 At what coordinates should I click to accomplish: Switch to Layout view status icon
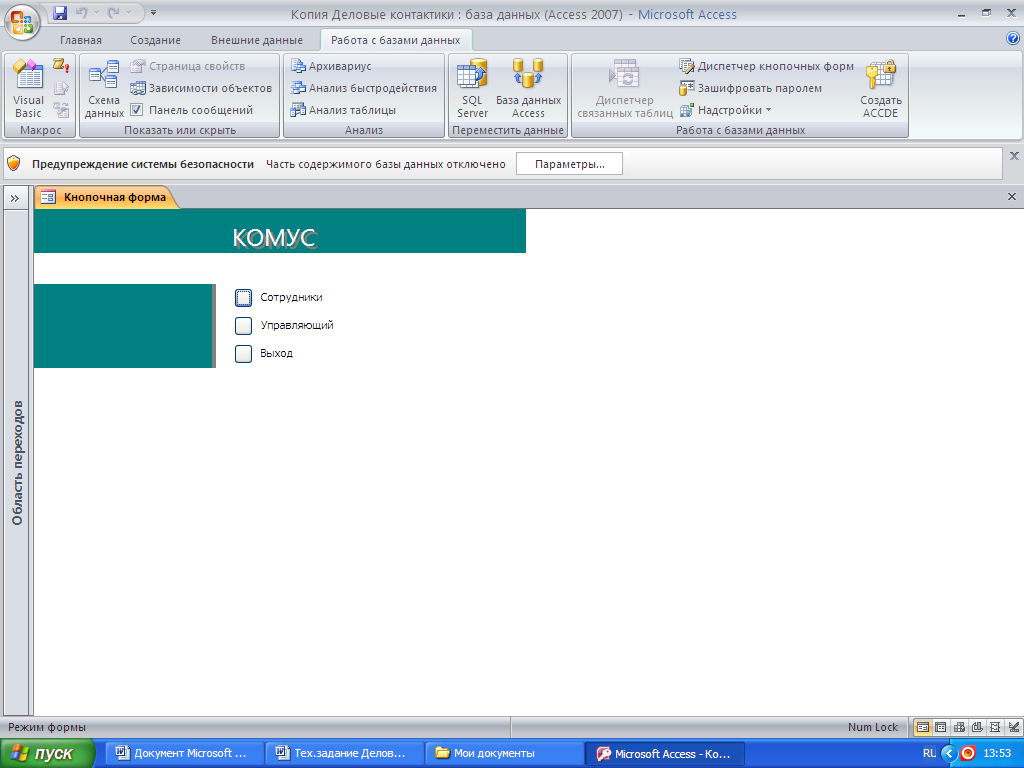click(x=995, y=727)
